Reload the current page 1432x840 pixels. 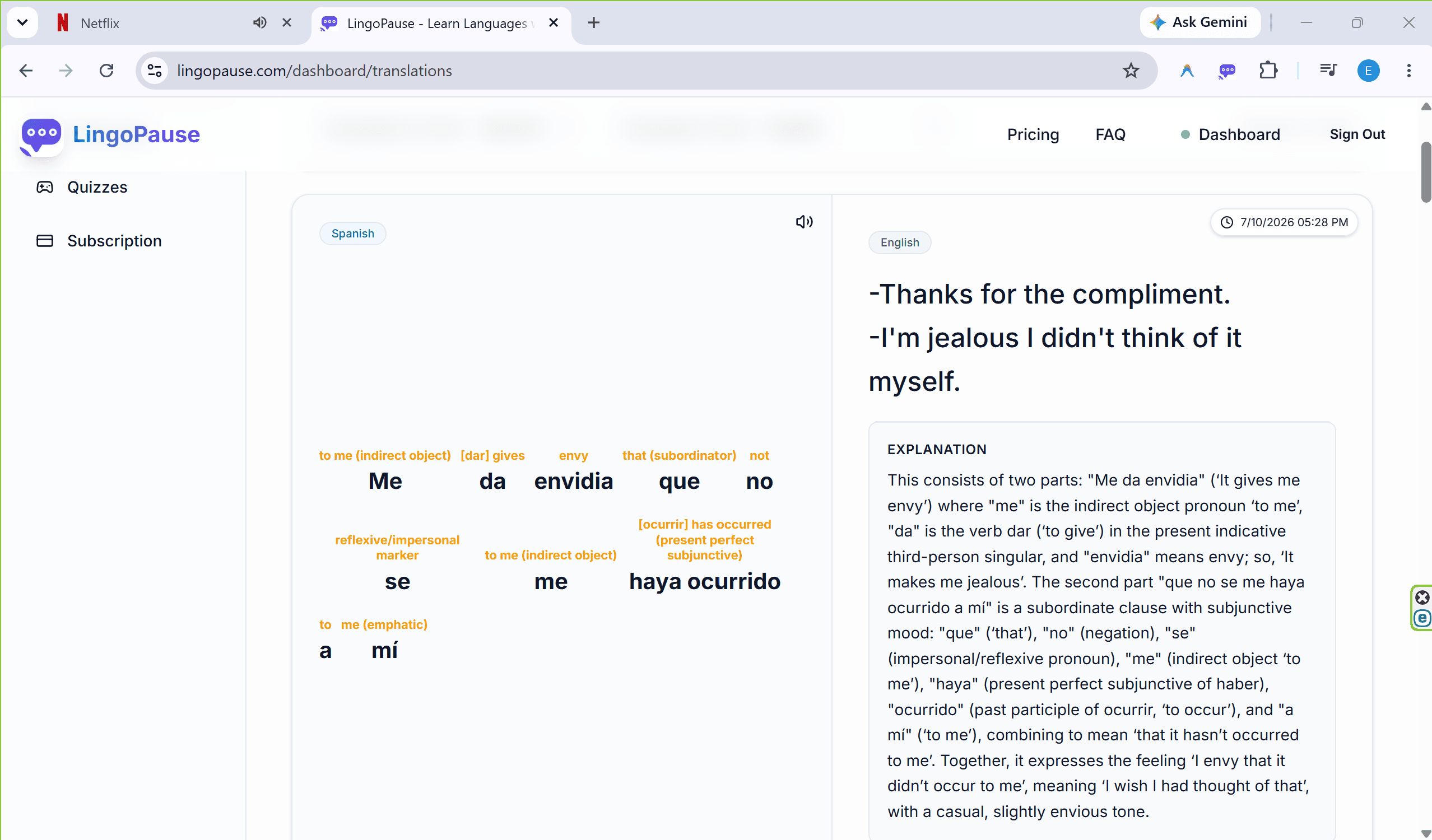[x=106, y=71]
